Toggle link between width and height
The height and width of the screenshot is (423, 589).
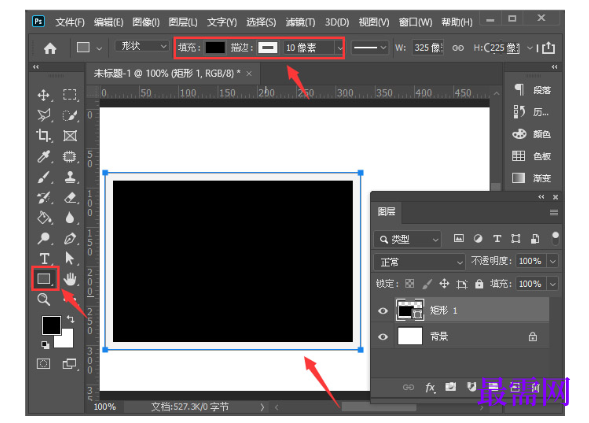point(458,48)
